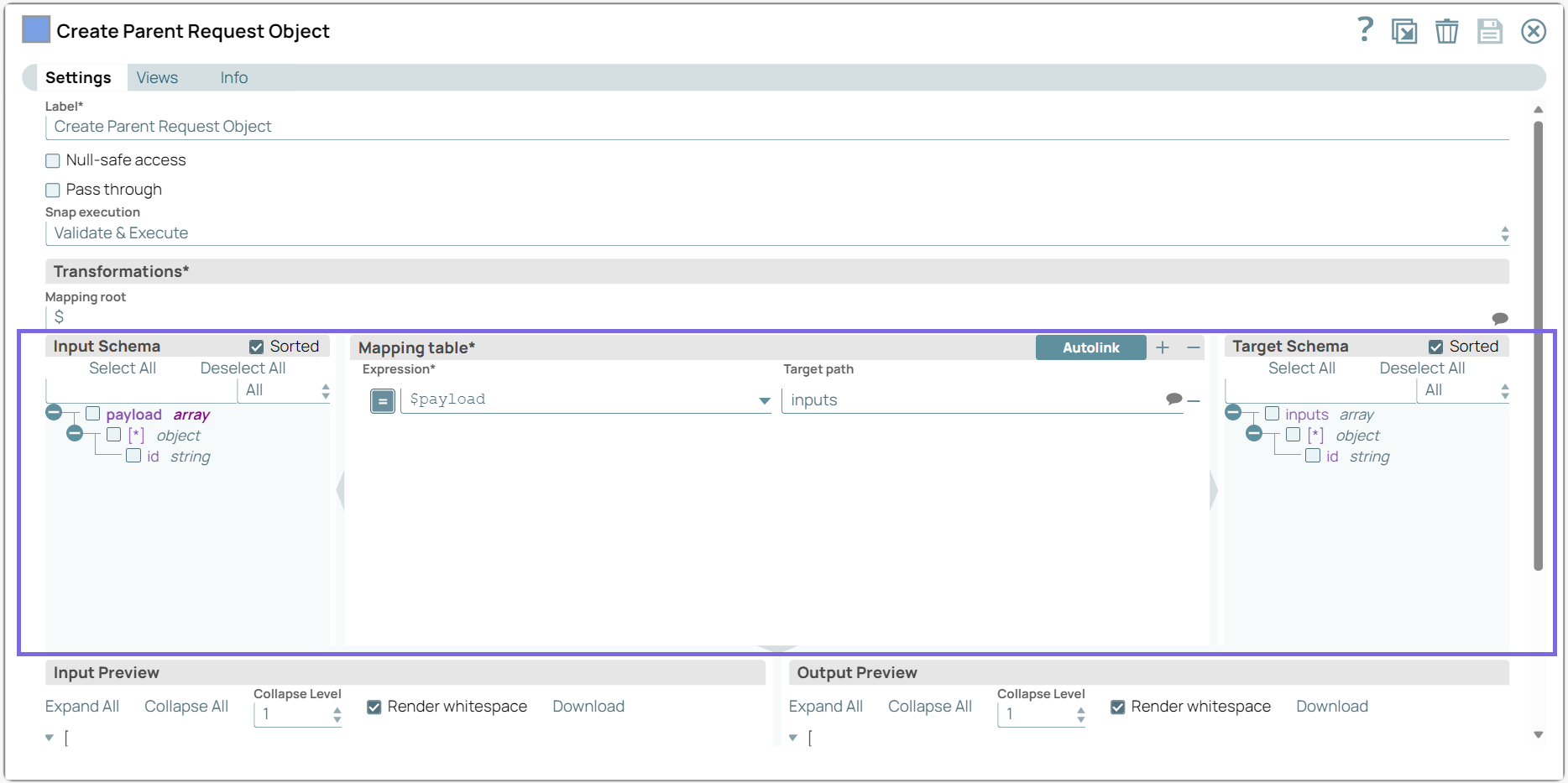Check [*] object checkbox in Input Schema
Image resolution: width=1568 pixels, height=783 pixels.
[x=114, y=435]
